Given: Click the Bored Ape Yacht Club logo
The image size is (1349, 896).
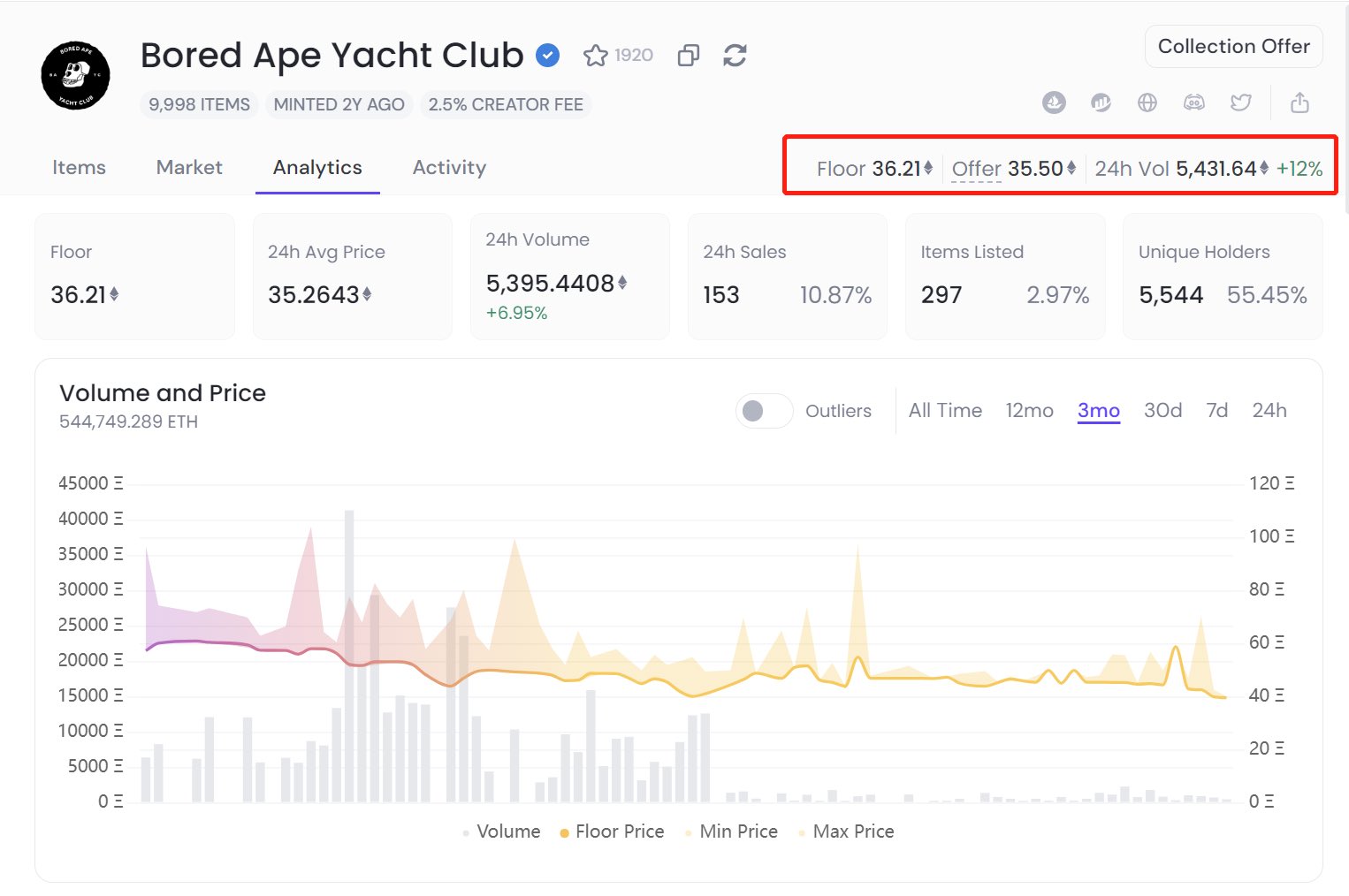Looking at the screenshot, I should tap(76, 75).
